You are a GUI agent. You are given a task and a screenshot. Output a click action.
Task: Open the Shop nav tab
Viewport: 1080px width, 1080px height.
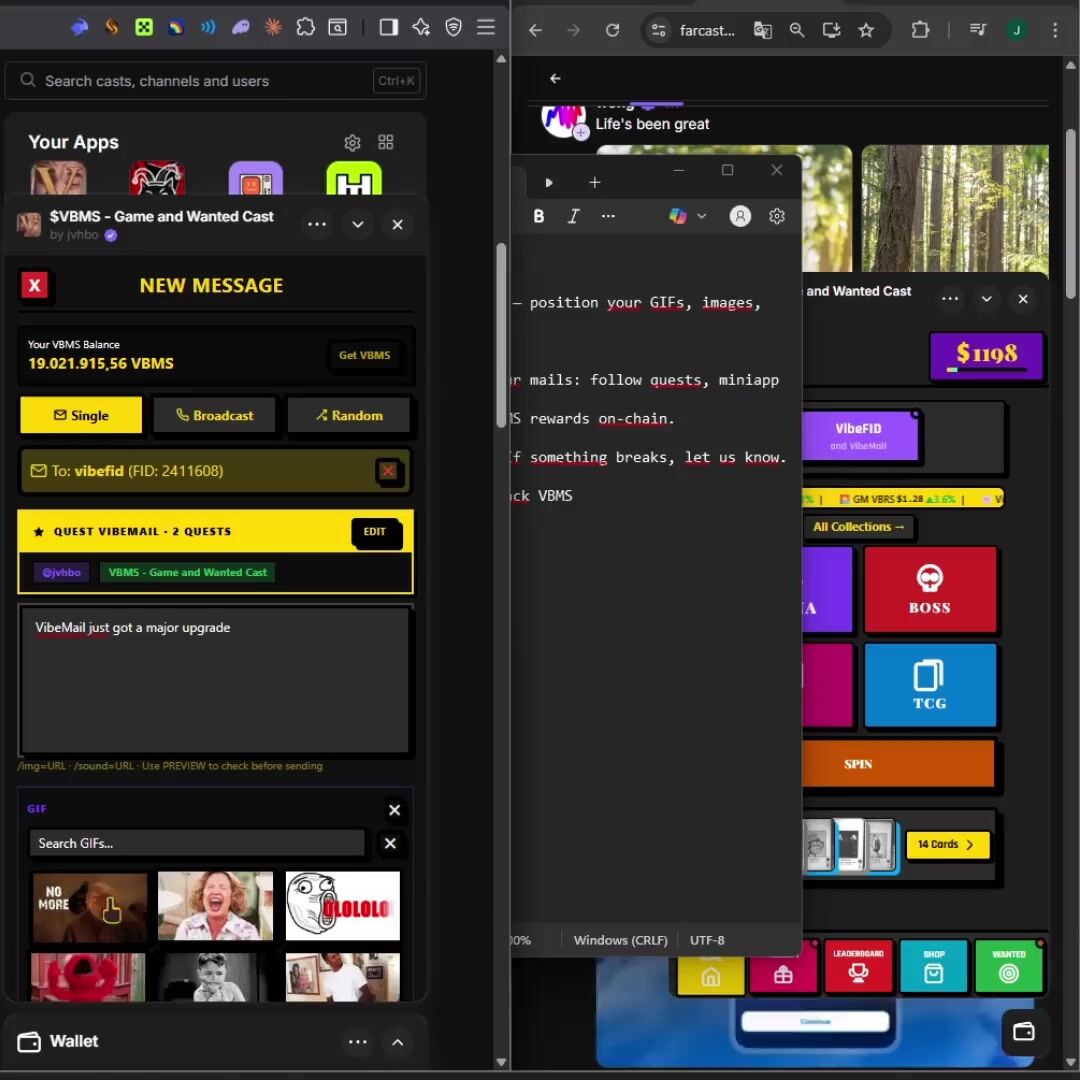(933, 966)
